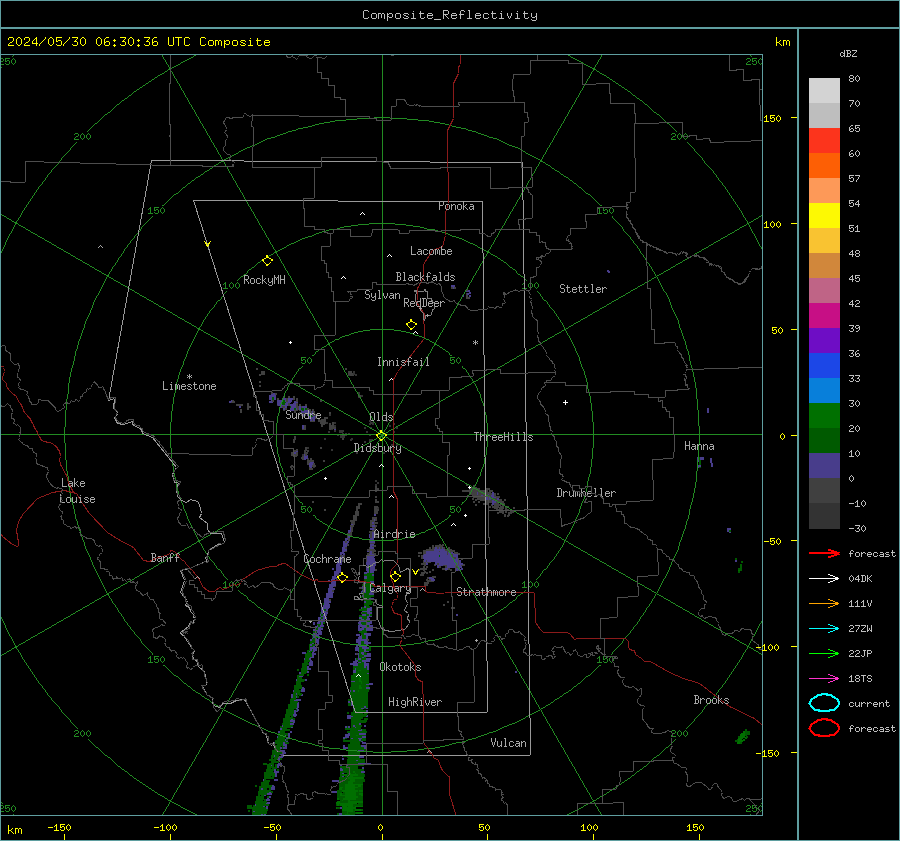Viewport: 900px width, 841px height.
Task: Select the green 30 dBZ color swatch
Action: (824, 416)
